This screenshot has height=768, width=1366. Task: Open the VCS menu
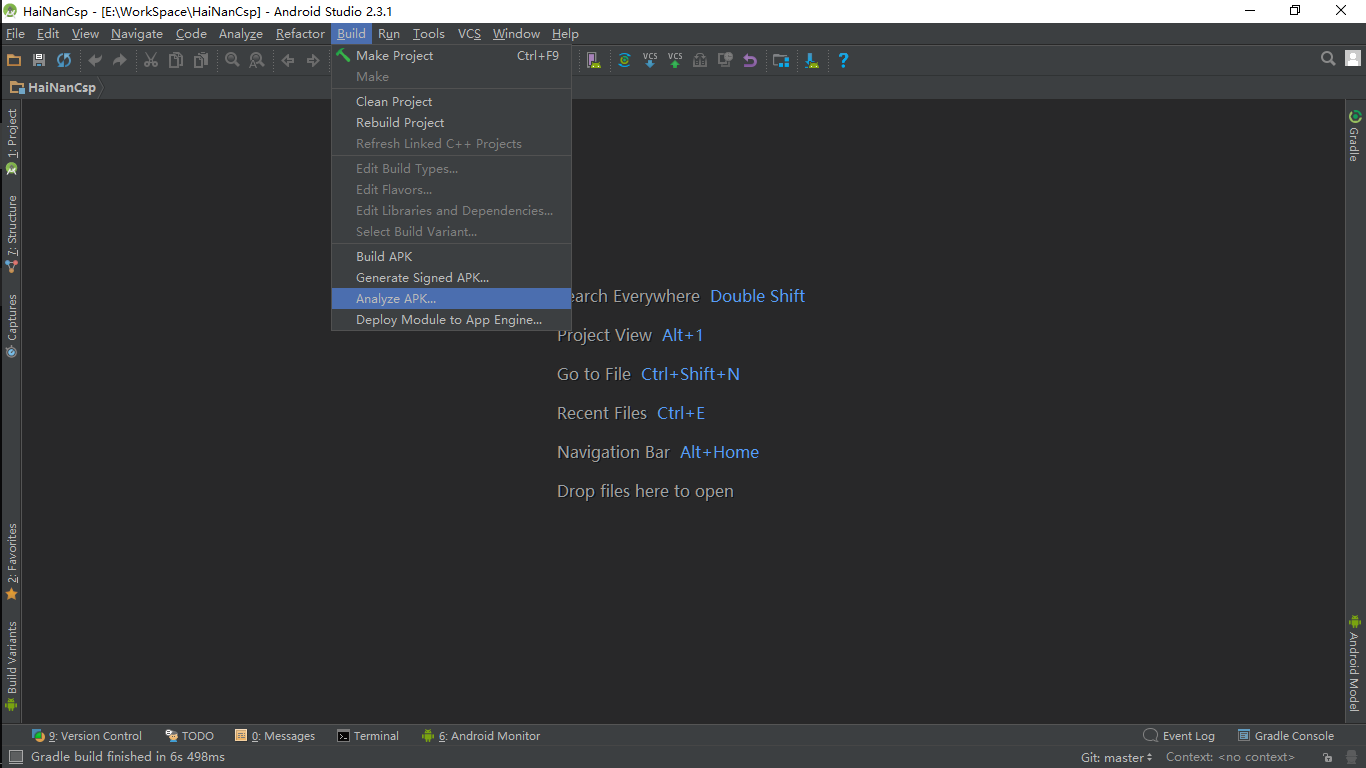(x=470, y=34)
